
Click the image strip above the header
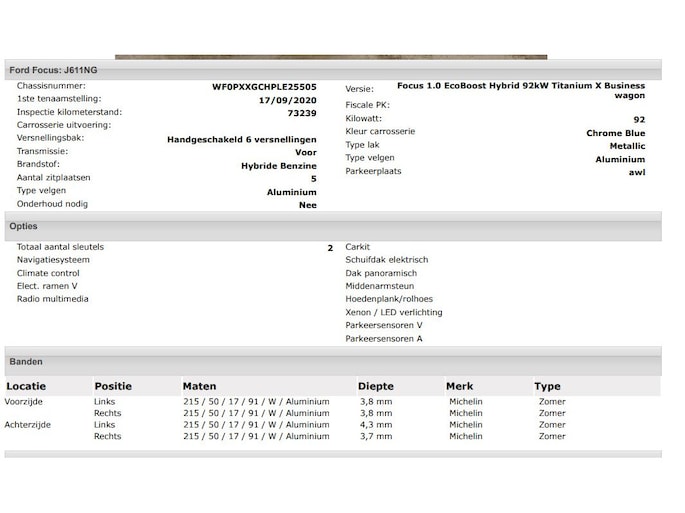click(x=330, y=57)
